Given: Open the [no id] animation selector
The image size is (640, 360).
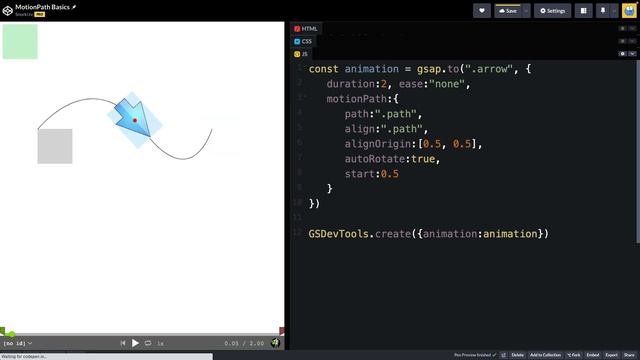Looking at the screenshot, I should (17, 343).
